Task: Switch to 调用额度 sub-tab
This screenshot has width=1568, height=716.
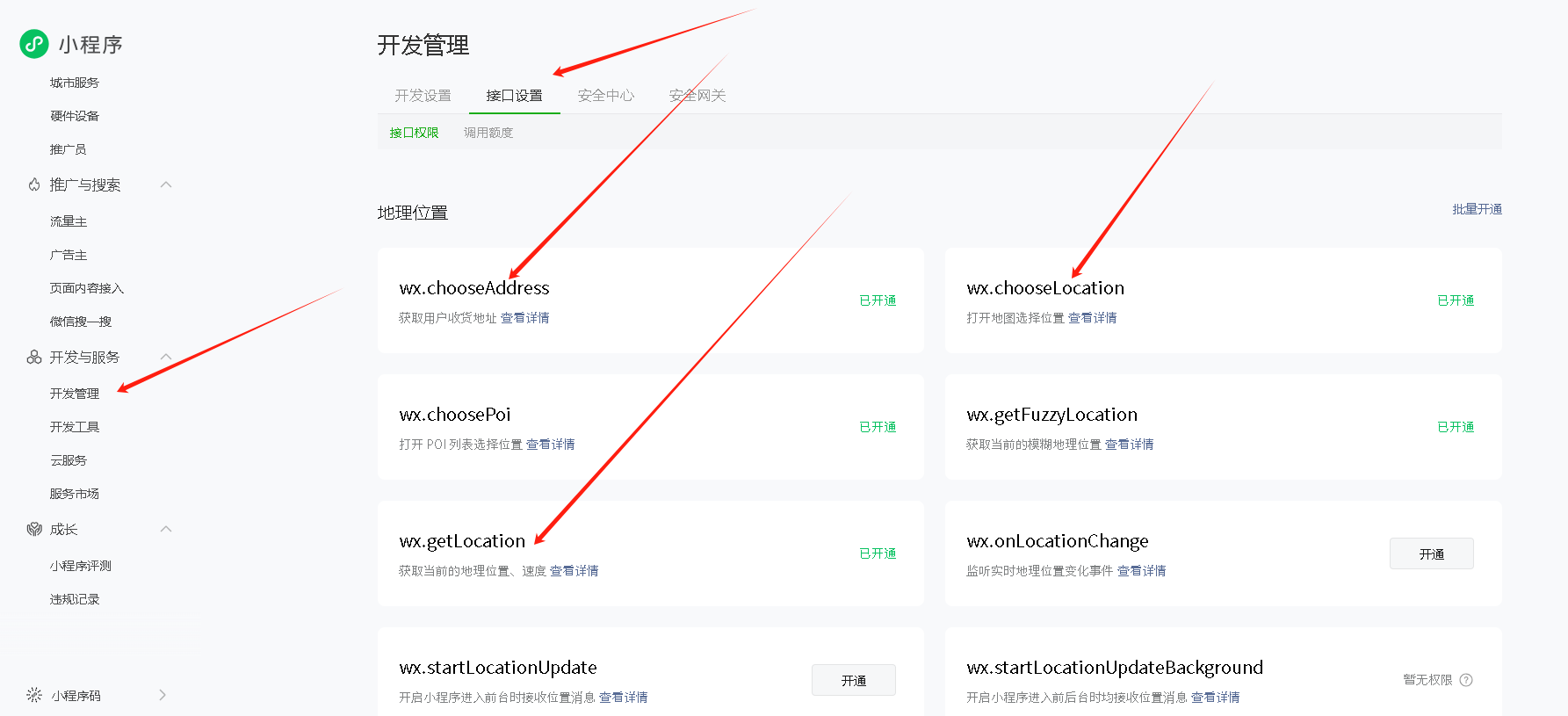Action: (488, 133)
